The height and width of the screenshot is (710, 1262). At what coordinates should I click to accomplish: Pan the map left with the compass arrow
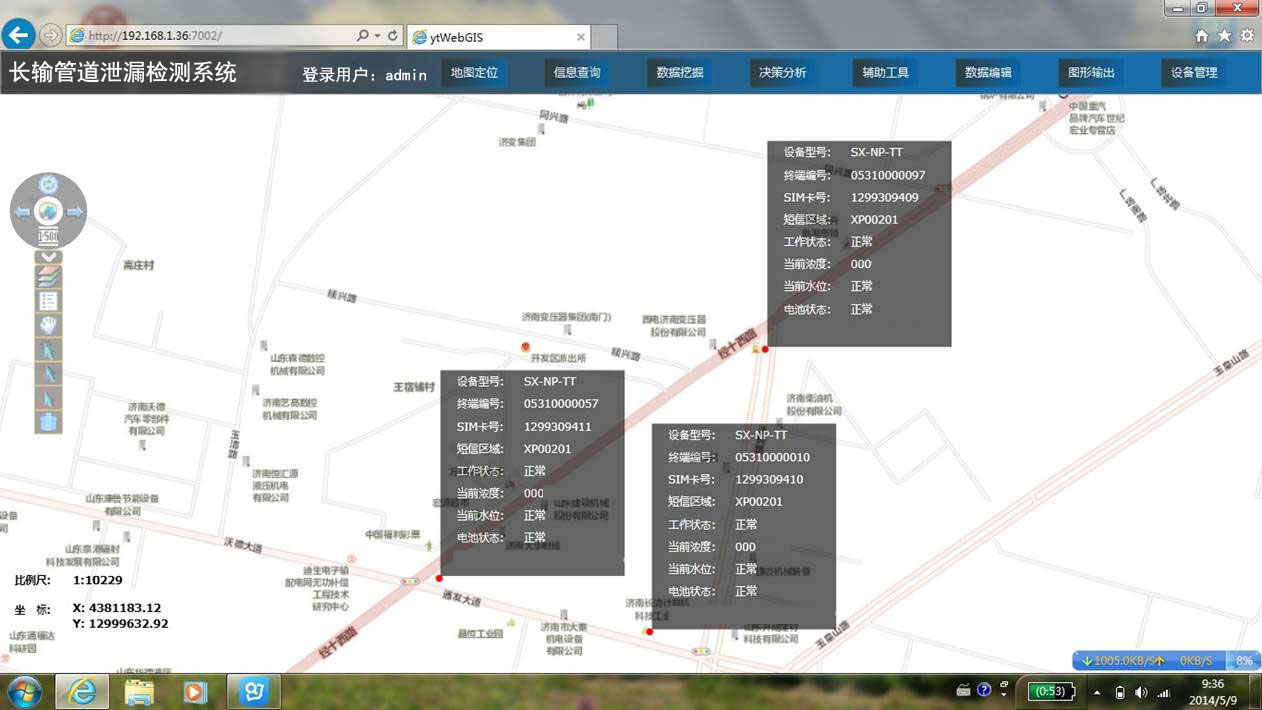click(x=23, y=212)
